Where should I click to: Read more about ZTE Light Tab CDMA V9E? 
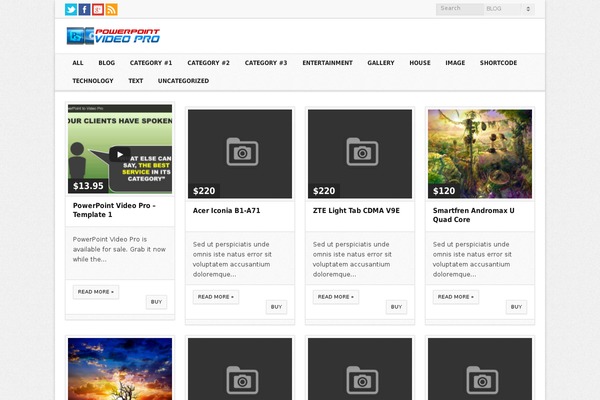click(x=336, y=297)
